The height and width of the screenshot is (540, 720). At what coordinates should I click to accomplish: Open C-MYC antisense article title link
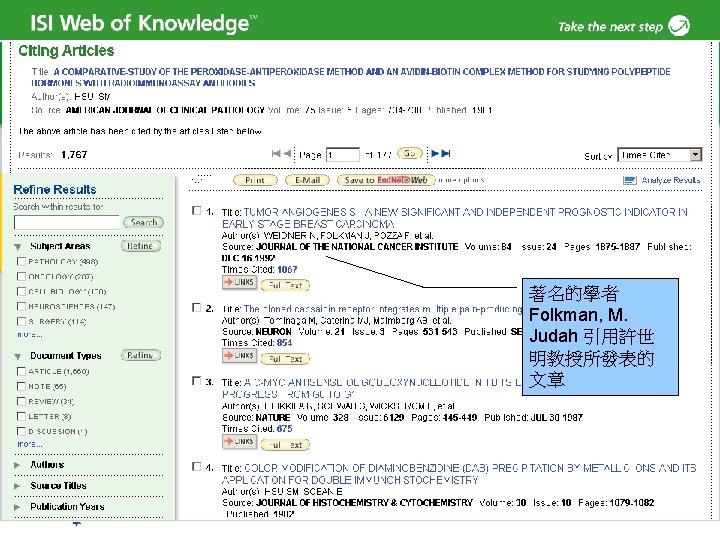pos(371,388)
